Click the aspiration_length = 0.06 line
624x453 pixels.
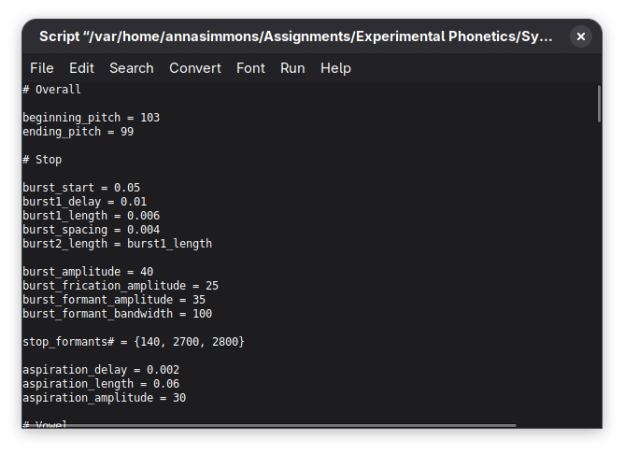(x=101, y=384)
